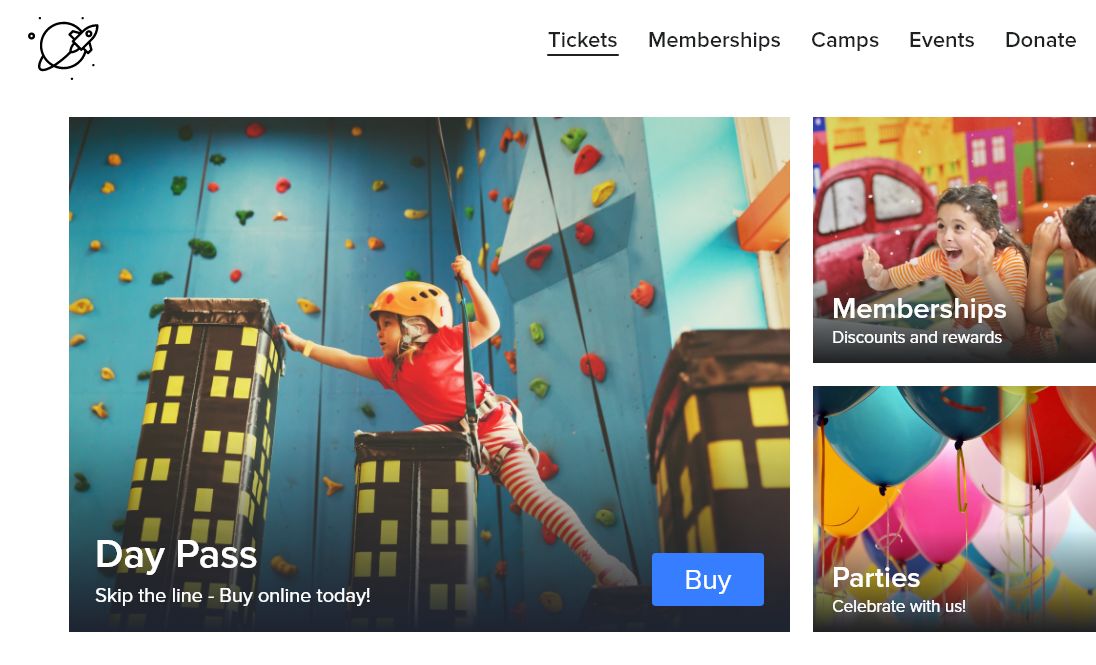Image resolution: width=1096 pixels, height=665 pixels.
Task: Open the Tickets nav item
Action: click(582, 40)
